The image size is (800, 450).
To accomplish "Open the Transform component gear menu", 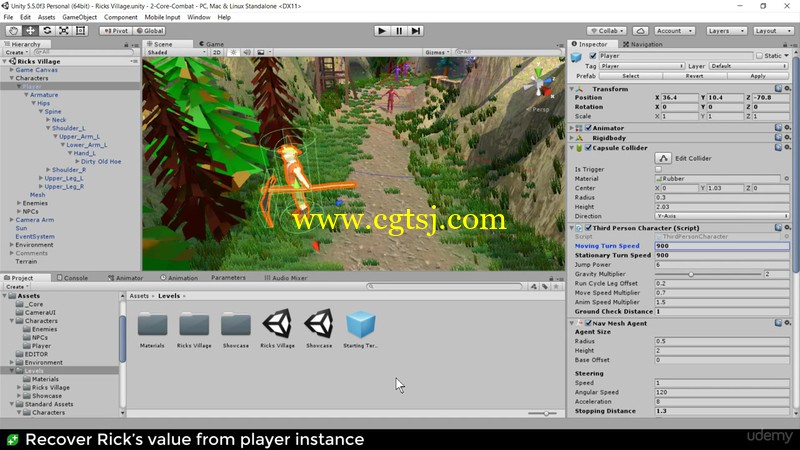I will 788,89.
